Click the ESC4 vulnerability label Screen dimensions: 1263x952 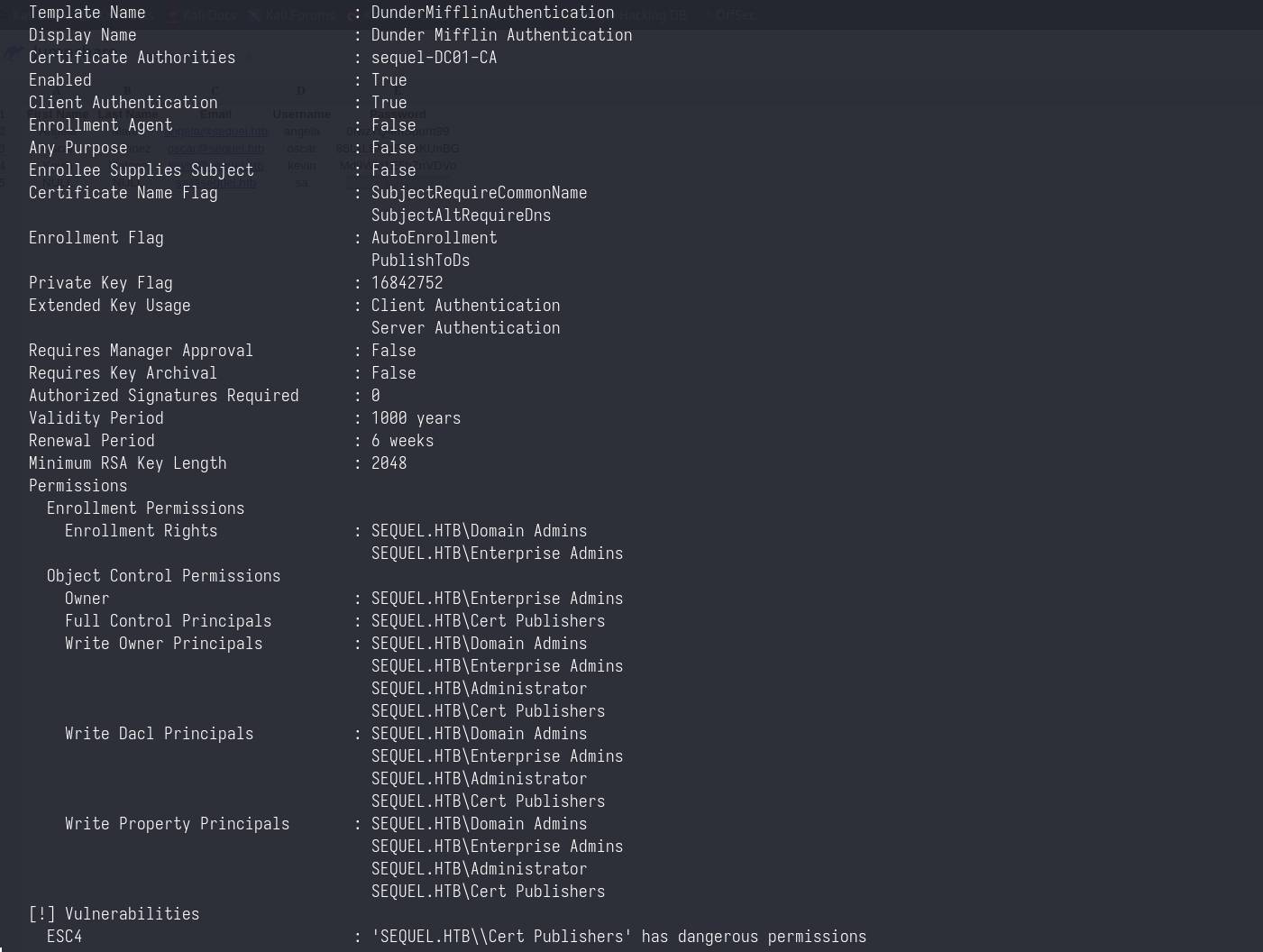[64, 937]
